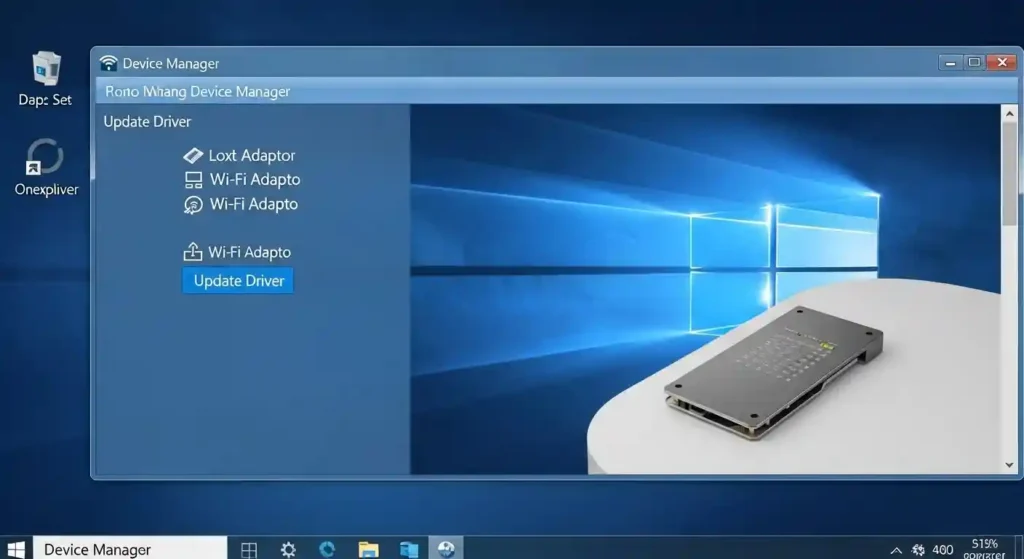Click the Task View taskbar icon

pos(249,549)
